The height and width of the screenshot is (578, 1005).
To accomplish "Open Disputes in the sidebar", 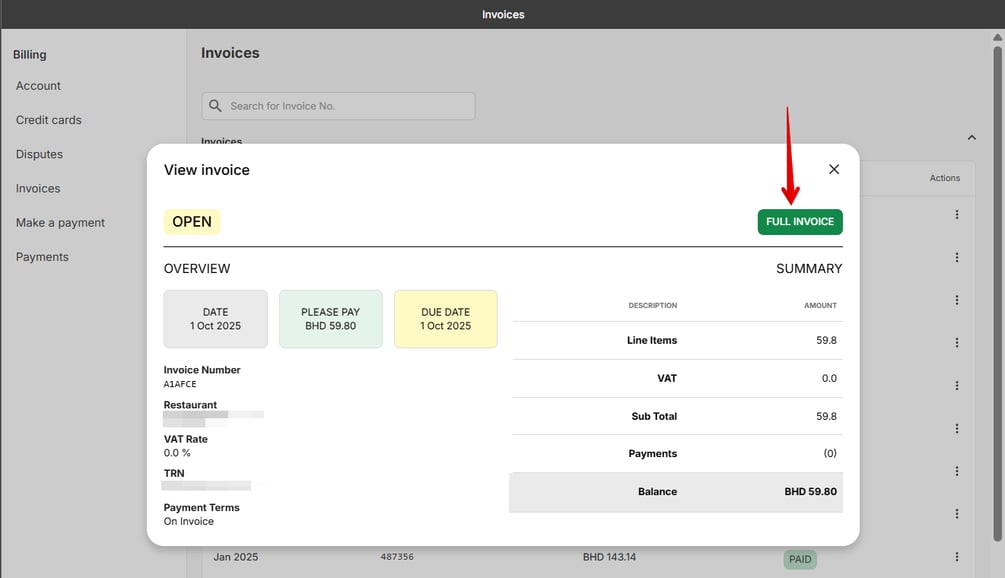I will [39, 154].
